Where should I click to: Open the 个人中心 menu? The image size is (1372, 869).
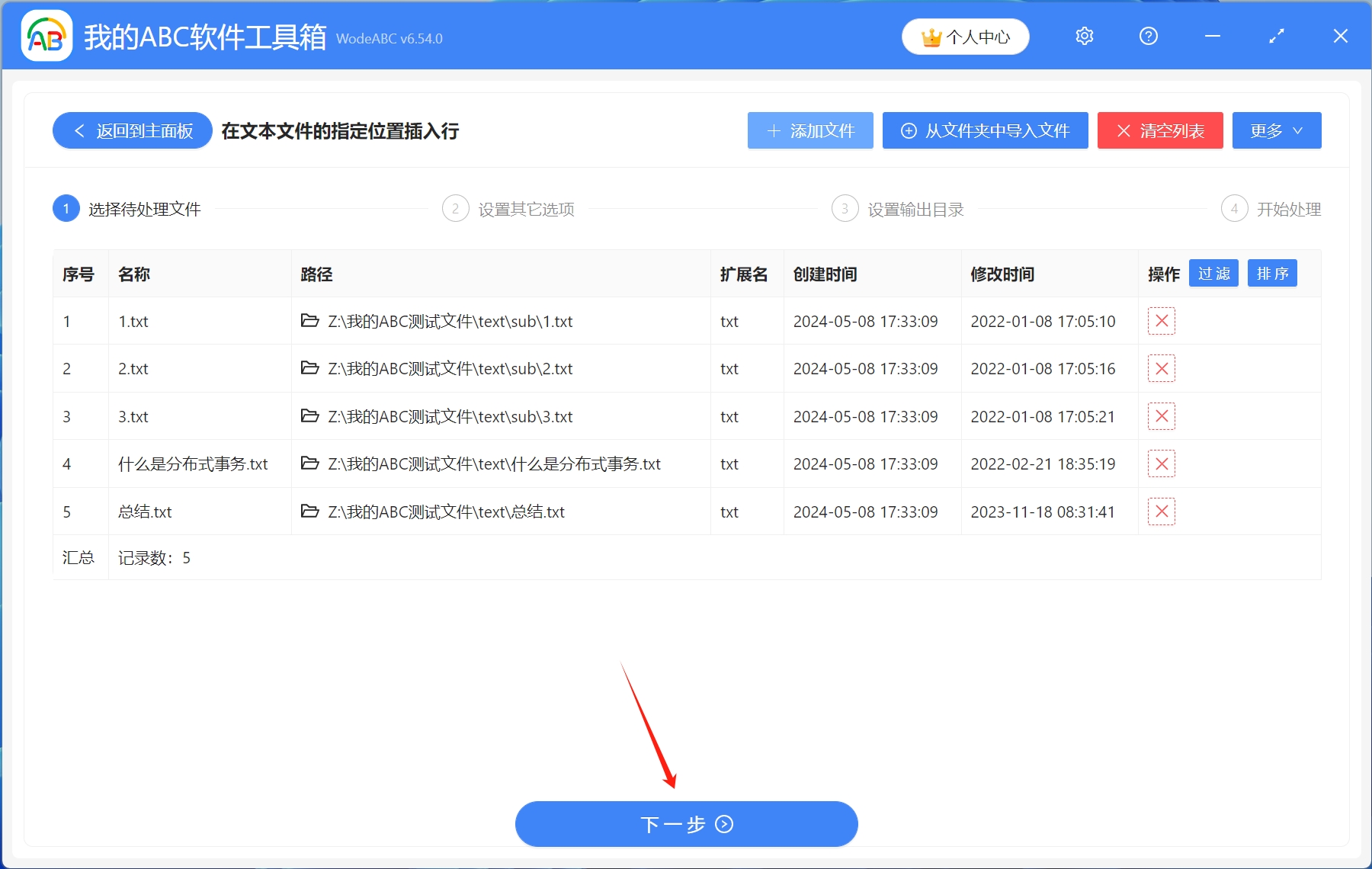pyautogui.click(x=965, y=35)
